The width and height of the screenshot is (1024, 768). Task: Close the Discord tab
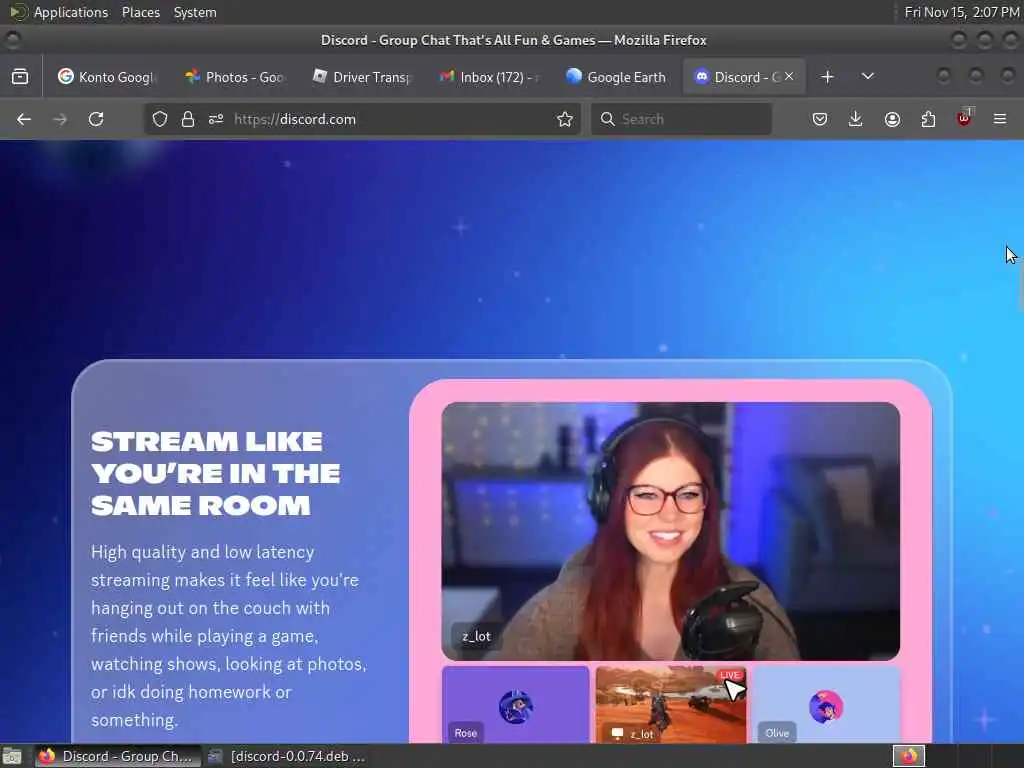[x=789, y=76]
